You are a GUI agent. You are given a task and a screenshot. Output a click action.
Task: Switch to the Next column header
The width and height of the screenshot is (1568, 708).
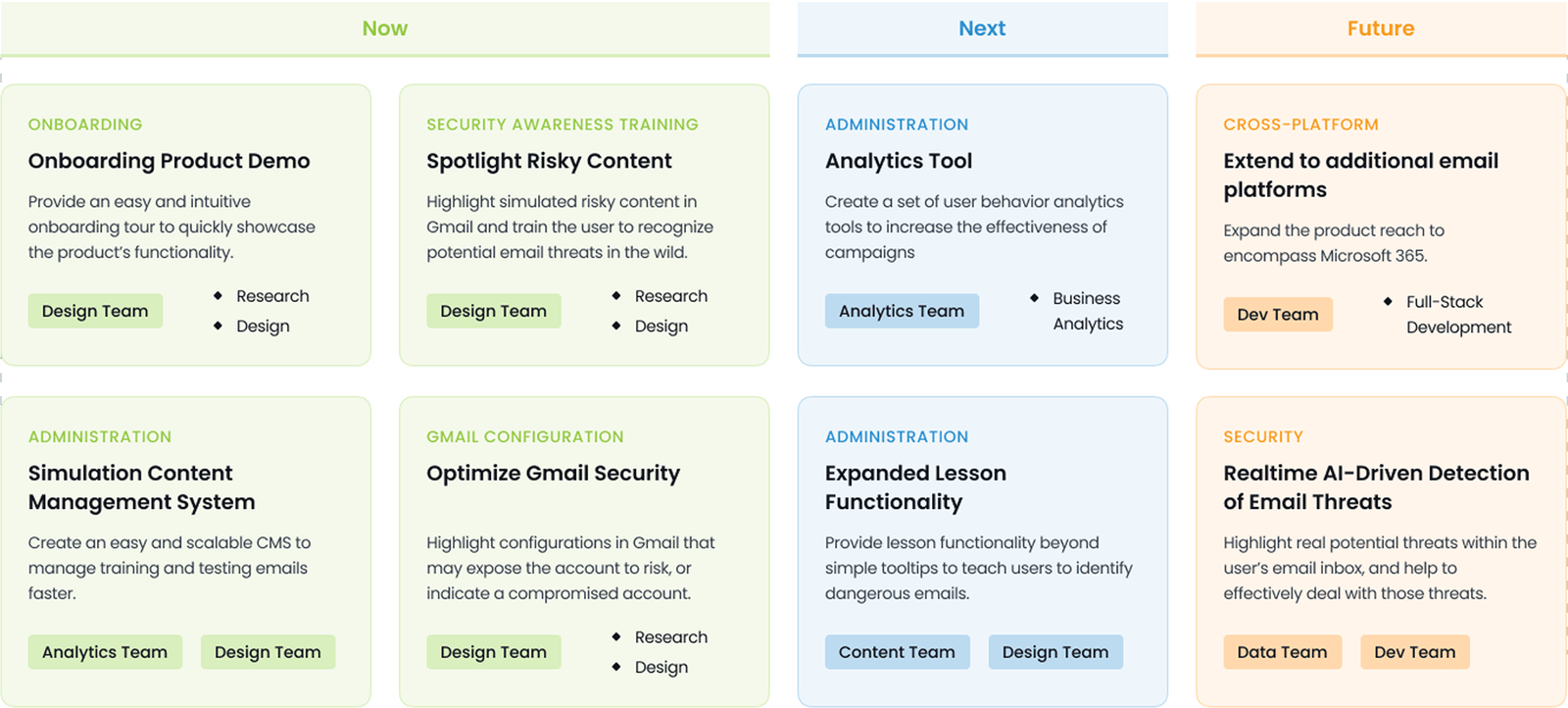982,28
